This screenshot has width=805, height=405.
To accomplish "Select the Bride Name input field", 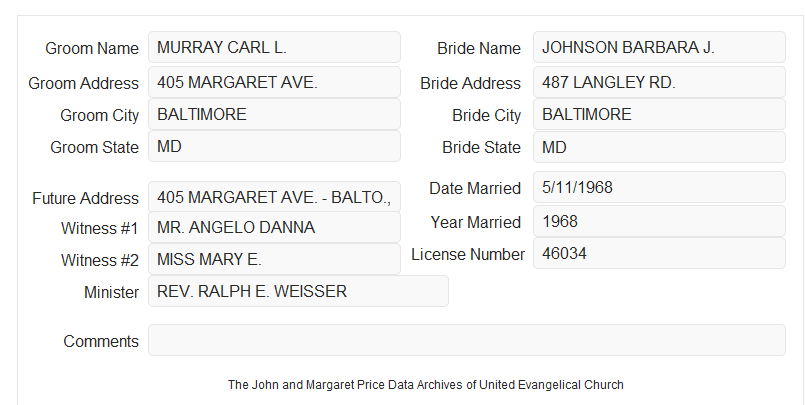I will (659, 47).
